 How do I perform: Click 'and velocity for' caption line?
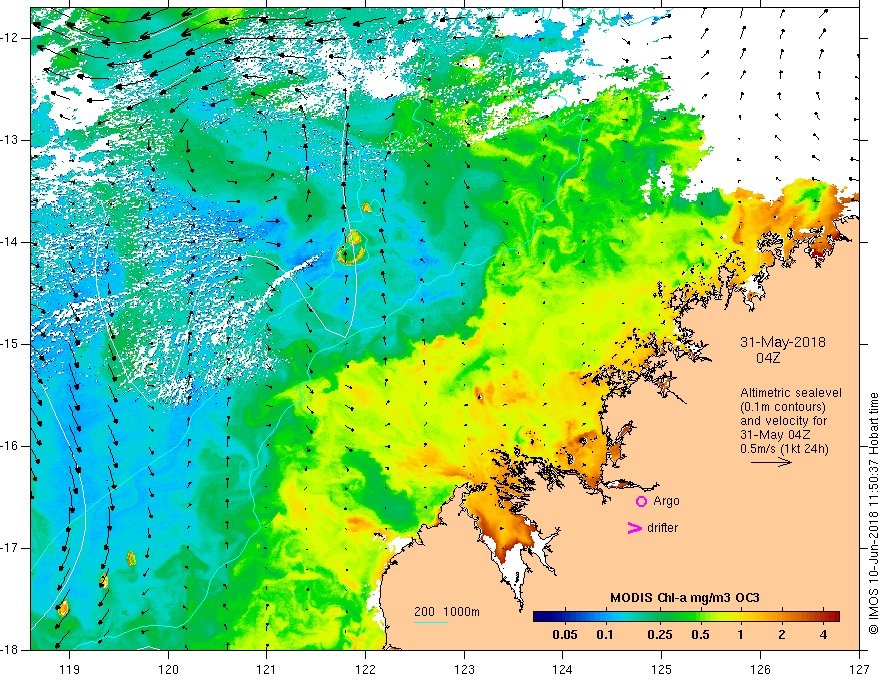pos(783,420)
